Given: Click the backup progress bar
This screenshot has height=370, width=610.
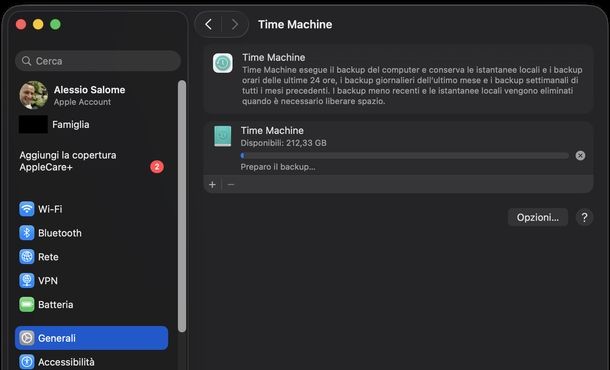Looking at the screenshot, I should coord(405,156).
